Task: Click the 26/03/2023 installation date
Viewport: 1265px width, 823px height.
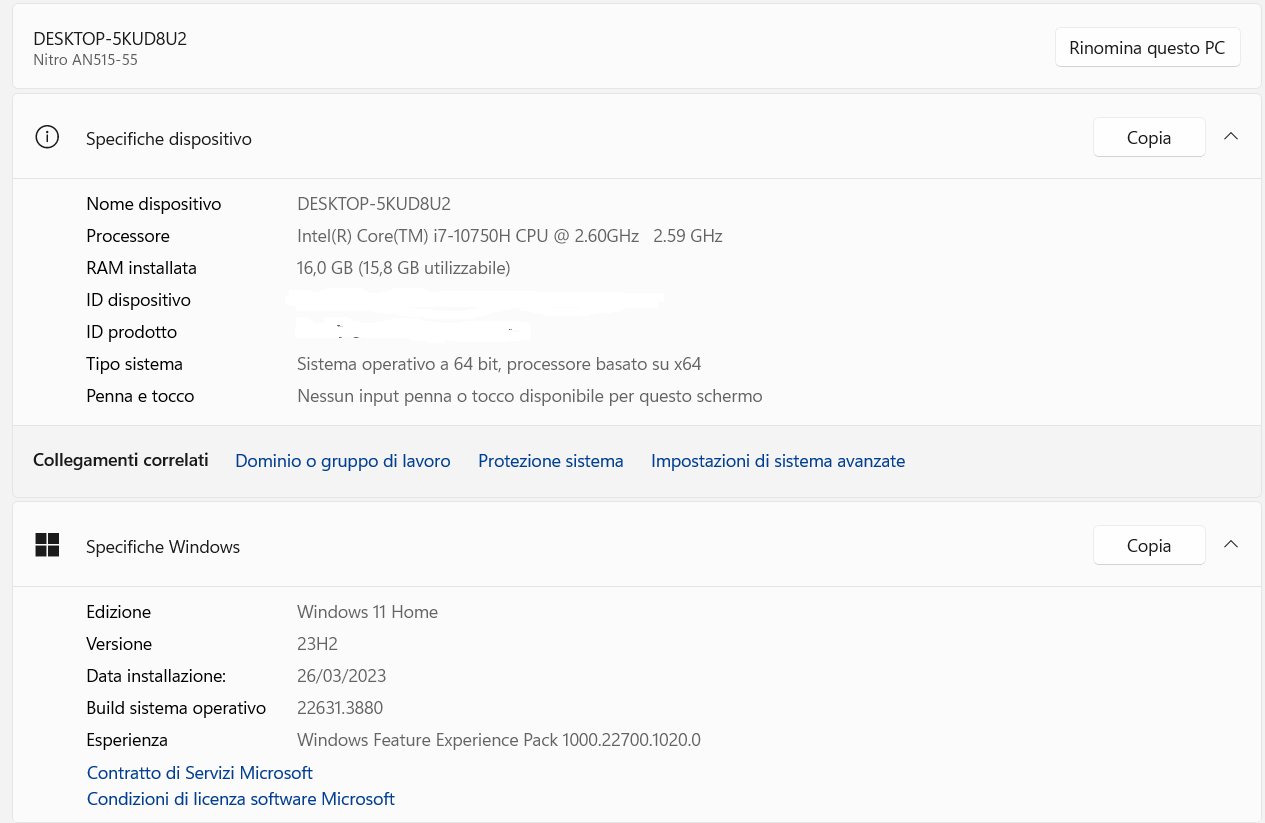Action: point(342,676)
